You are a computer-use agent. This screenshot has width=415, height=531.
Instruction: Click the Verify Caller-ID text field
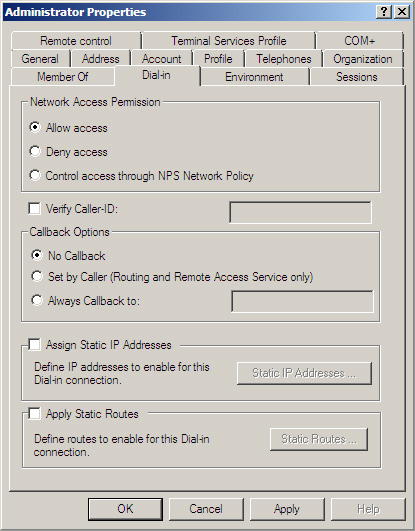pos(300,213)
